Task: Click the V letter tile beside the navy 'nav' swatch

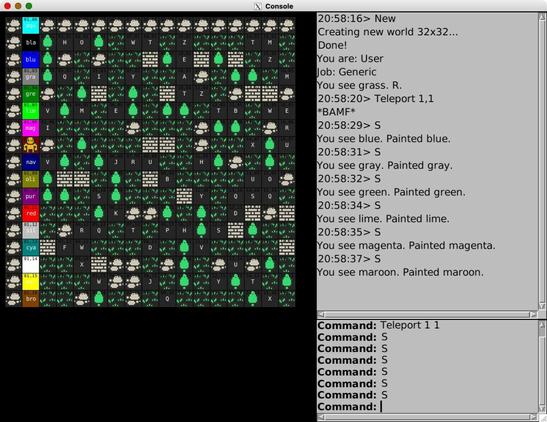Action: pos(48,162)
